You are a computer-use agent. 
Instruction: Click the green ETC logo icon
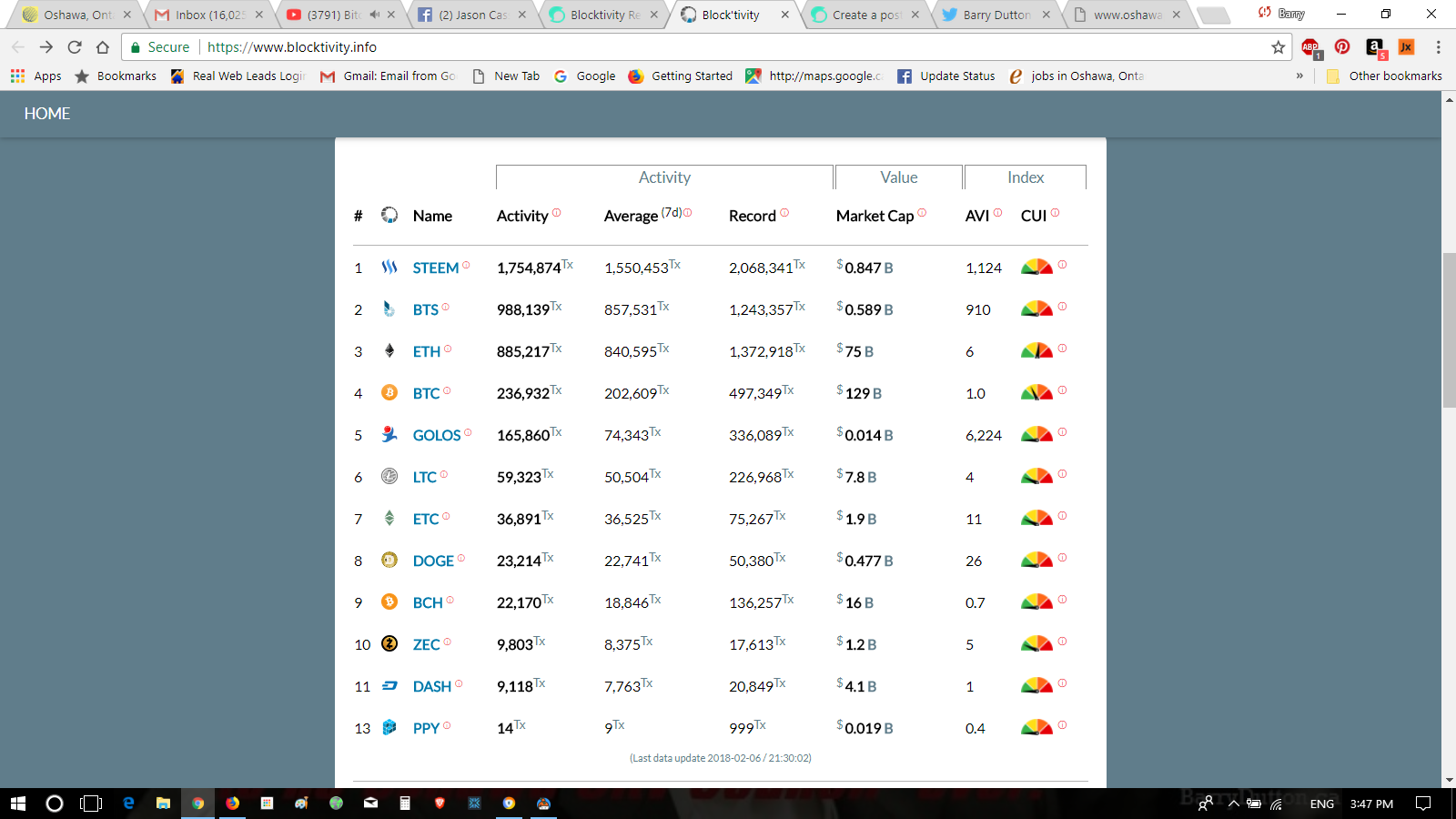389,518
